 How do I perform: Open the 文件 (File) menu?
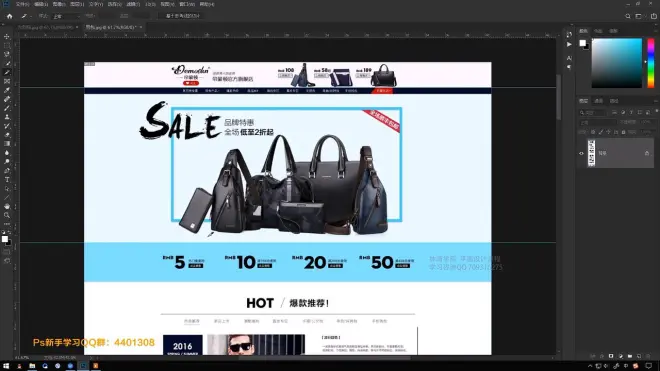[x=22, y=4]
